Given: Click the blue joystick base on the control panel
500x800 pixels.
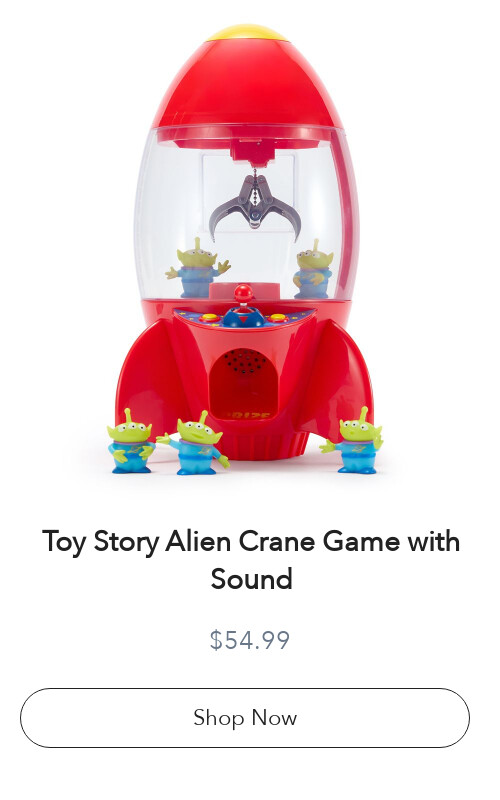Looking at the screenshot, I should coord(243,316).
